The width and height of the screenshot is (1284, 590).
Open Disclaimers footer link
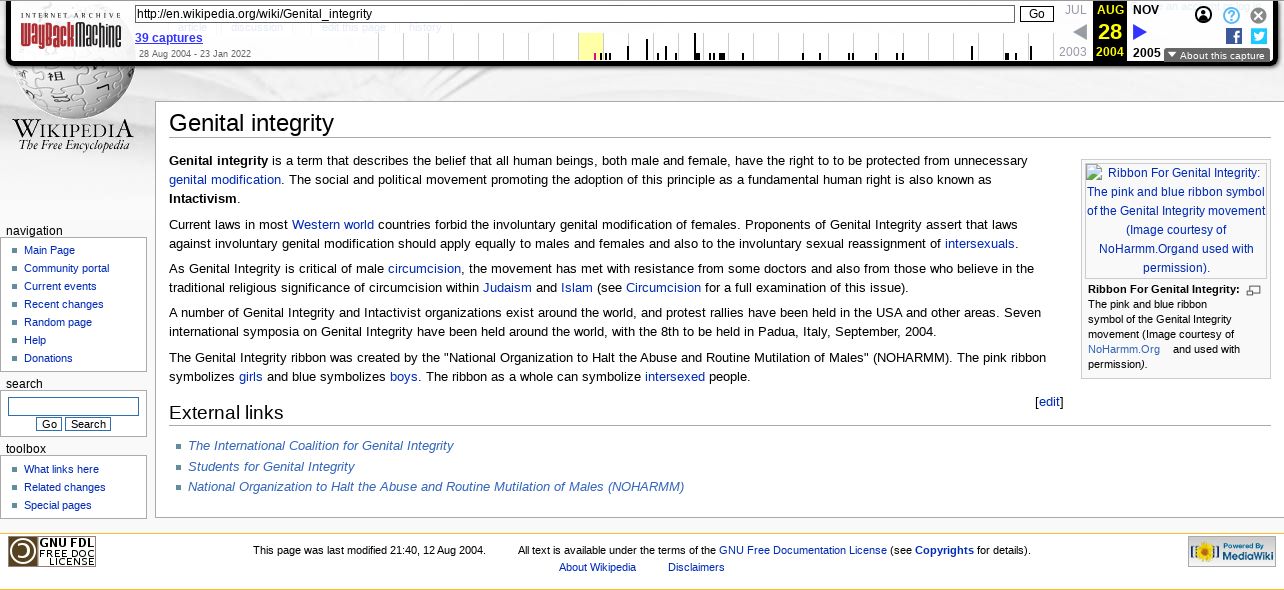click(696, 567)
